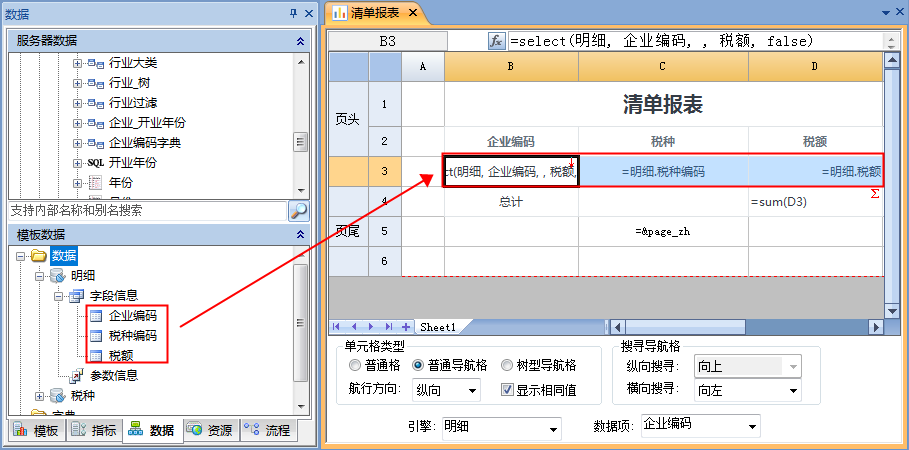909x450 pixels.
Task: Select the 企业编码 field icon in tree
Action: 96,316
